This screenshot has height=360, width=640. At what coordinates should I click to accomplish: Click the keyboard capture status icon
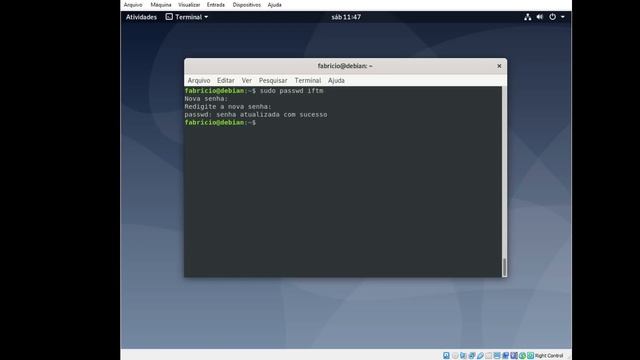click(530, 356)
